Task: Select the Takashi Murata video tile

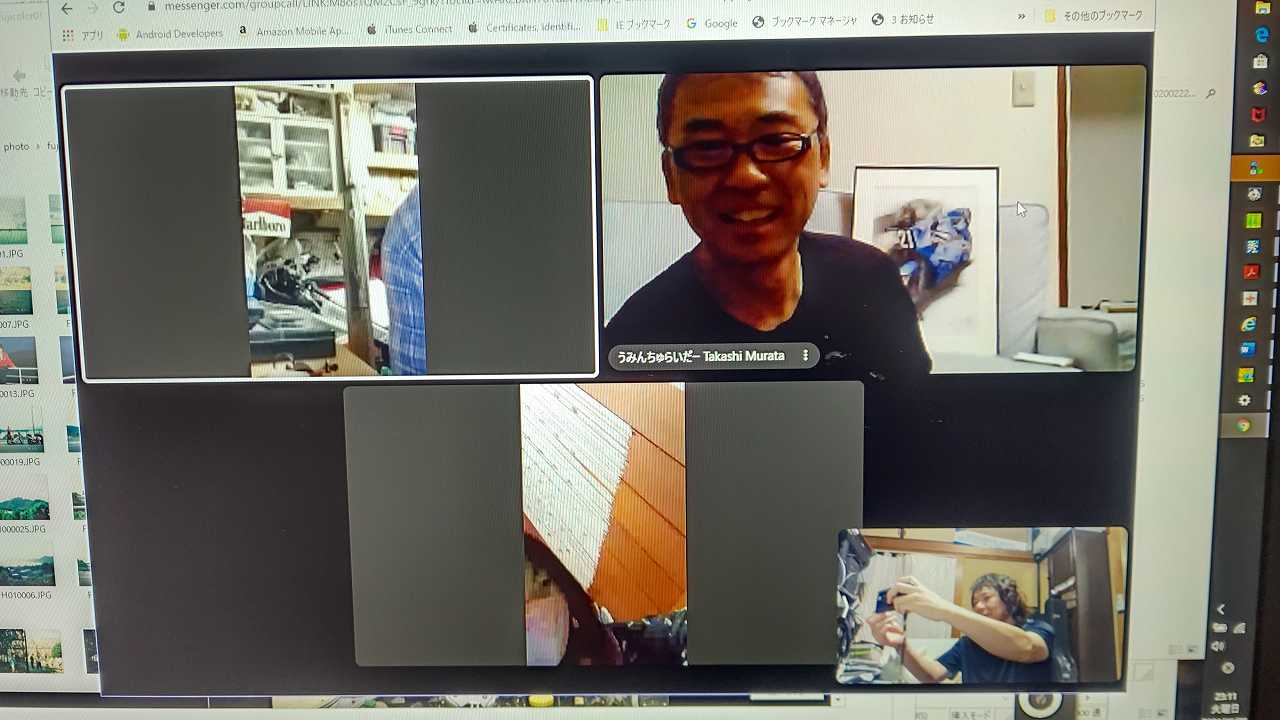Action: [872, 218]
